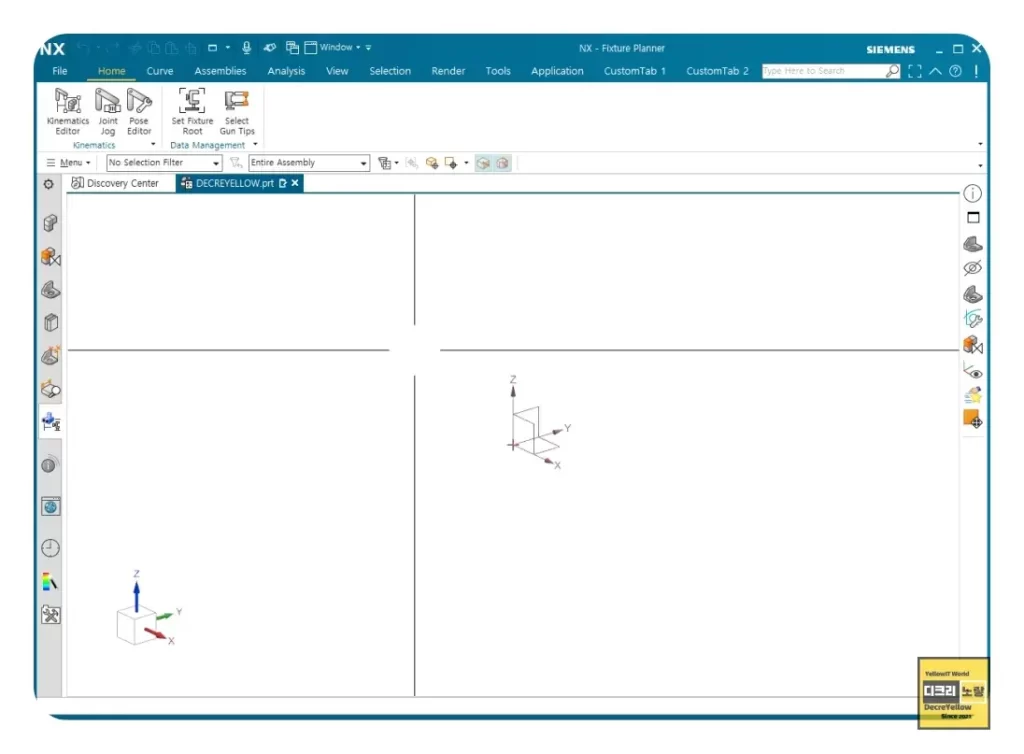Click the Type Here to Search field

pyautogui.click(x=823, y=71)
